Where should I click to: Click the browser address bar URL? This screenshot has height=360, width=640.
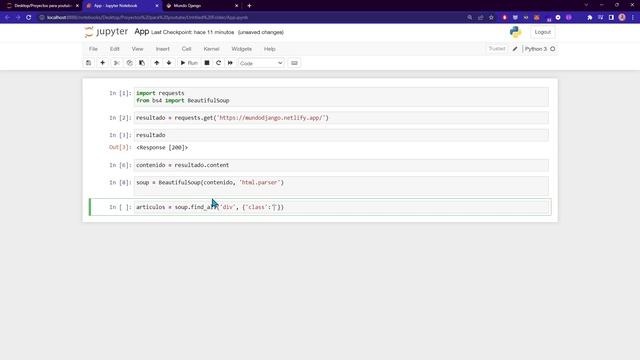(147, 18)
